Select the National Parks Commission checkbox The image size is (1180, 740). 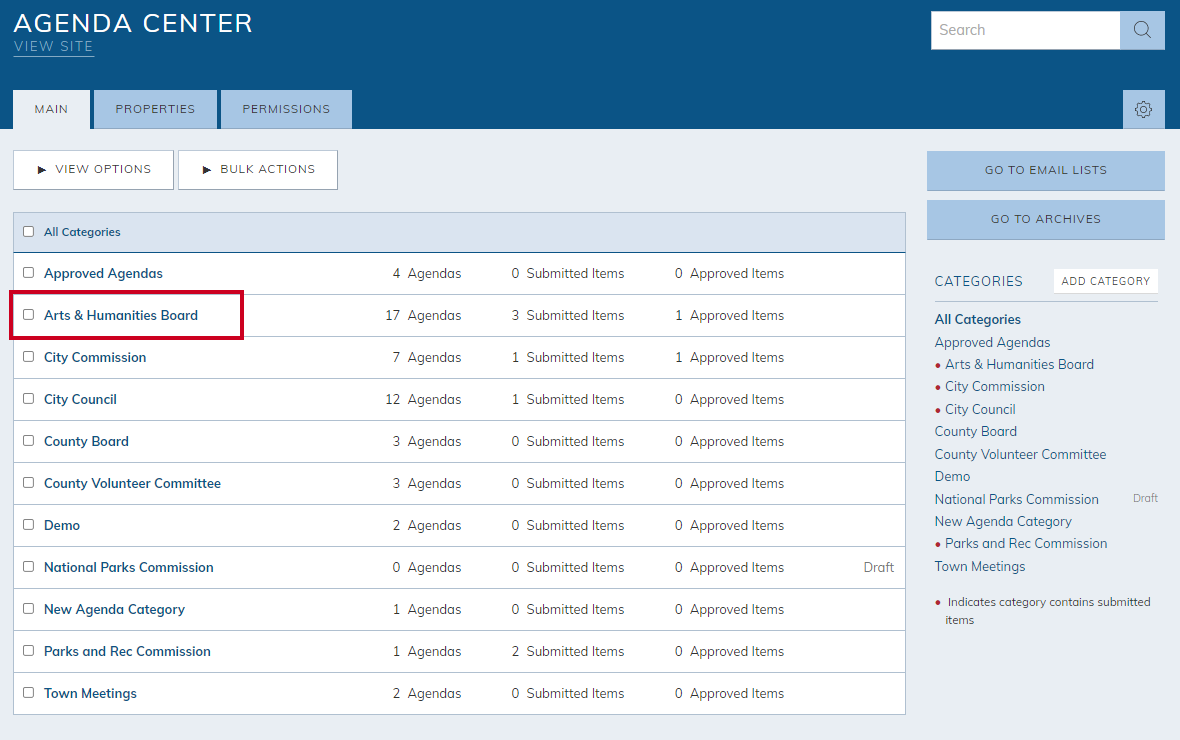tap(29, 566)
